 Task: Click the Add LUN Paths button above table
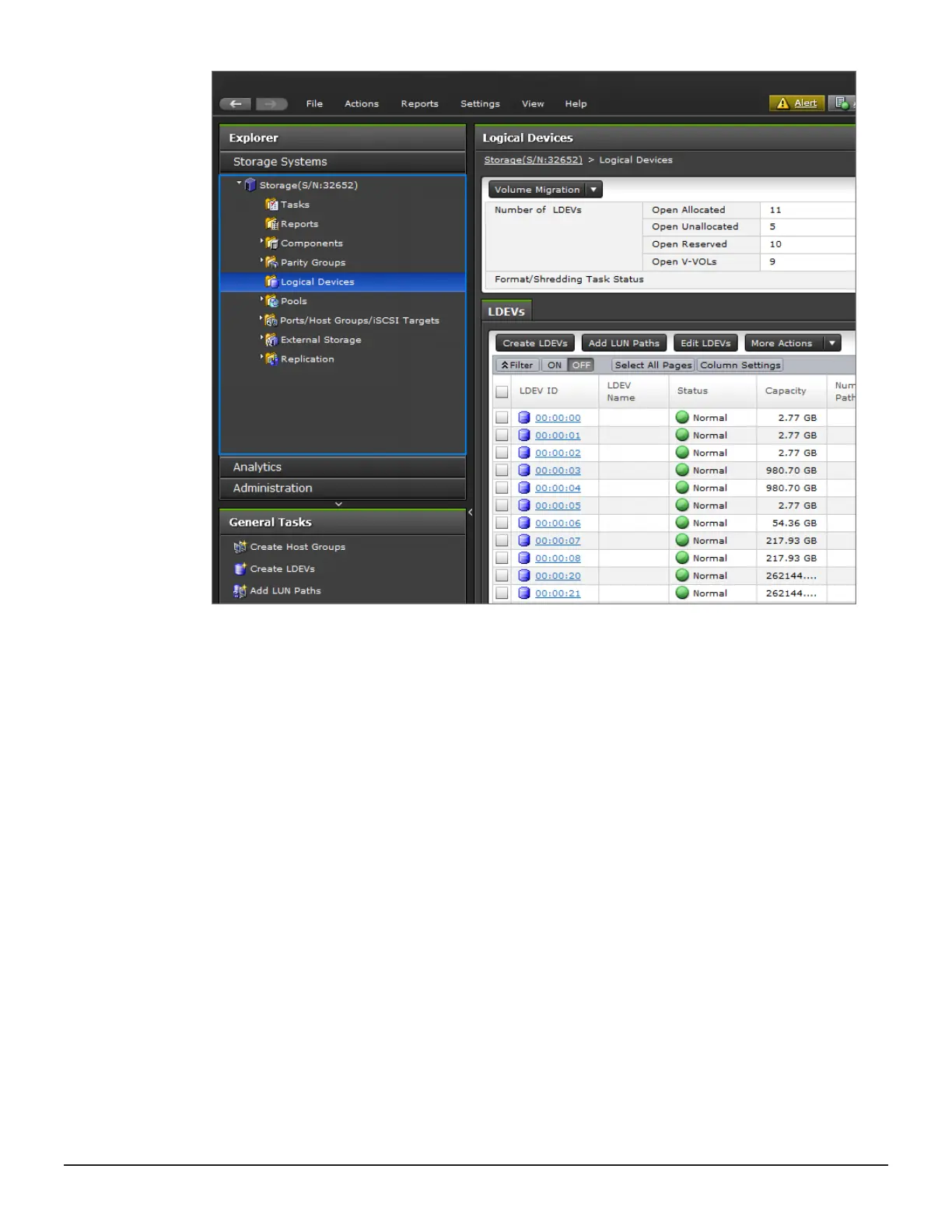coord(624,343)
